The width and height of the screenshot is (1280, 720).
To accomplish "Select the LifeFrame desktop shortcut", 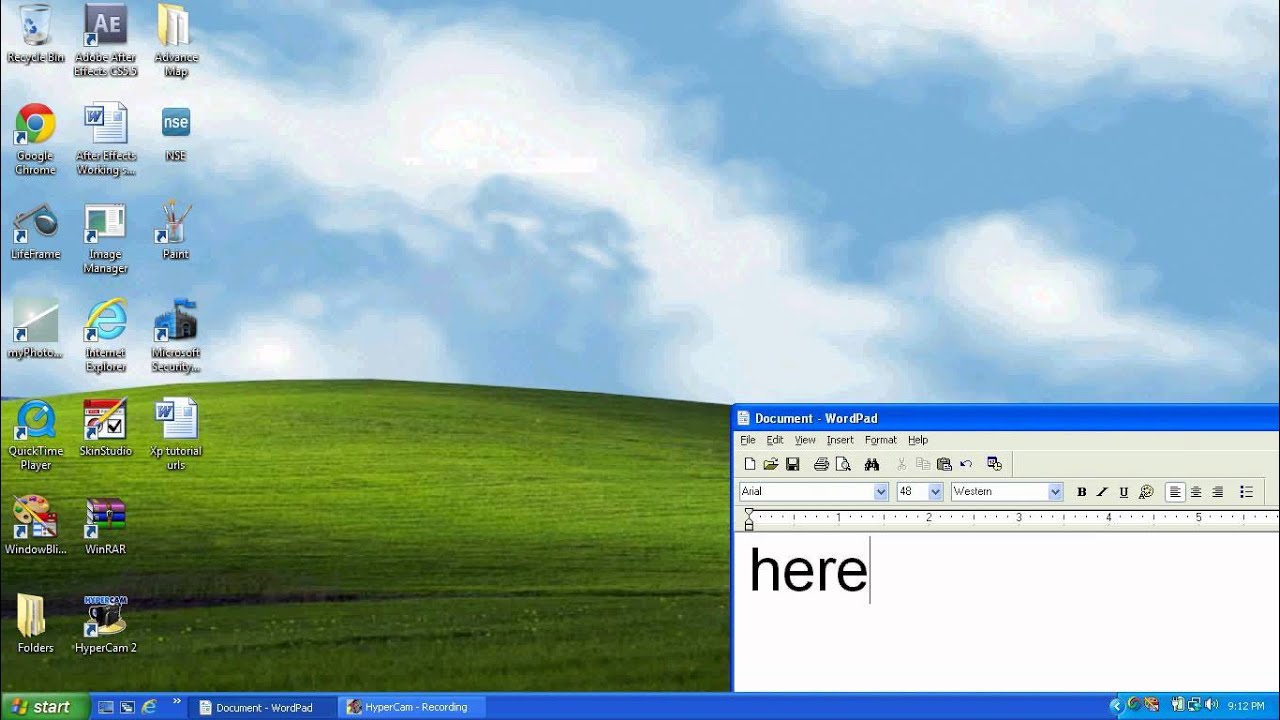I will [x=35, y=231].
